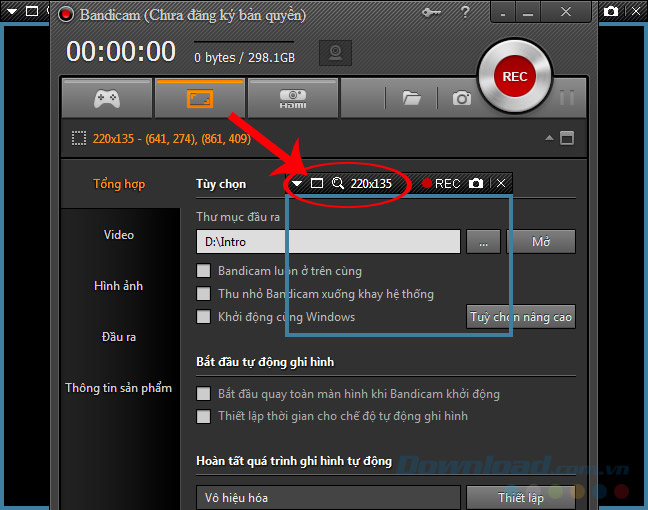Open the Video settings tab
648x510 pixels.
click(x=118, y=235)
